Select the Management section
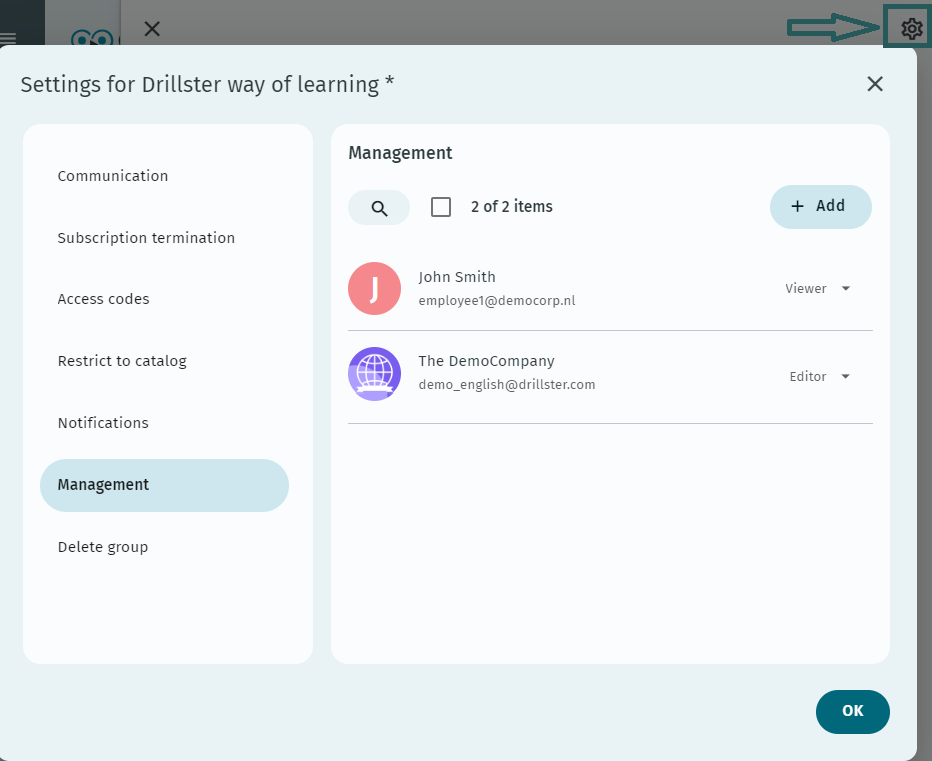The height and width of the screenshot is (761, 932). 164,485
